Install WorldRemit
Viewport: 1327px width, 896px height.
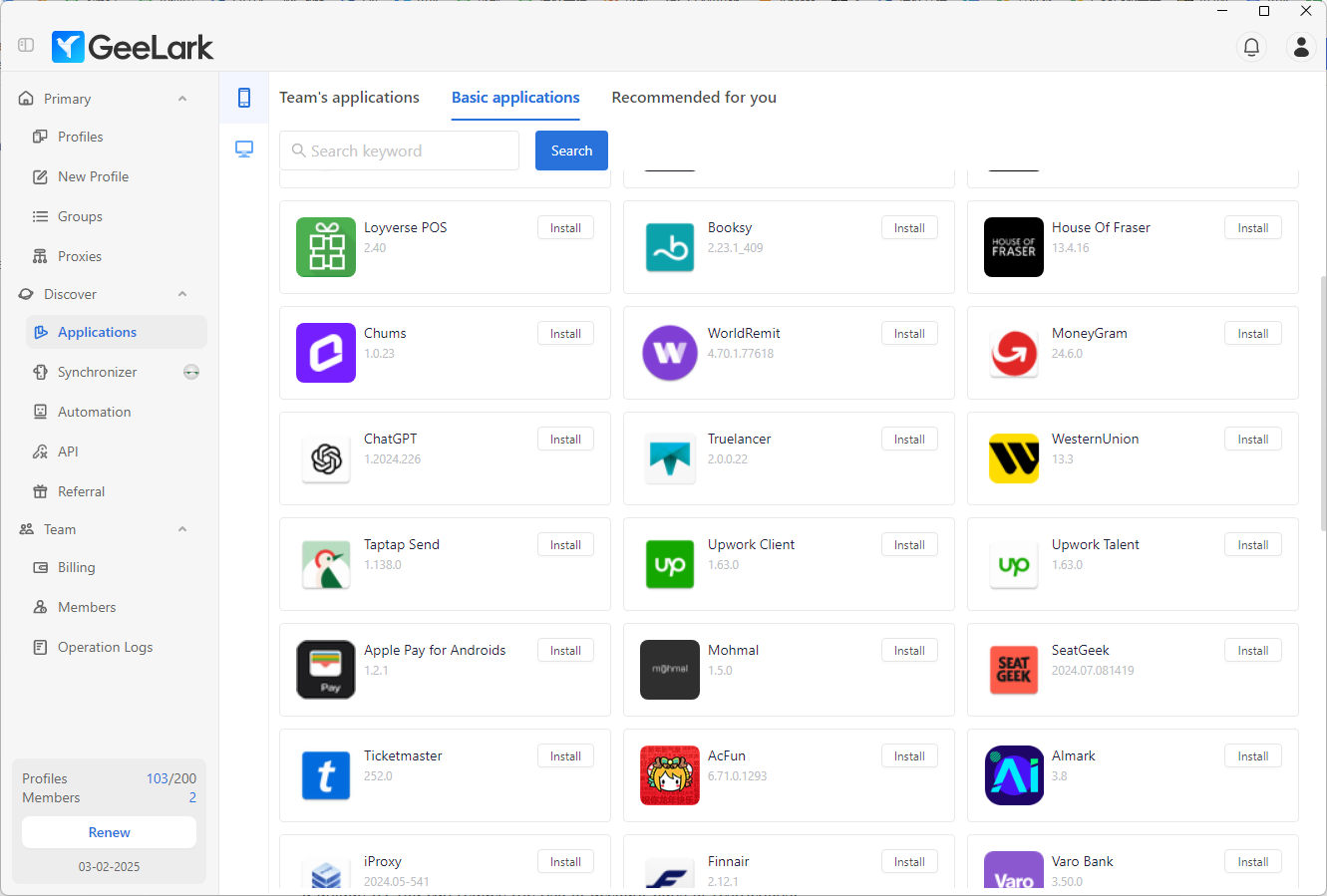click(909, 334)
